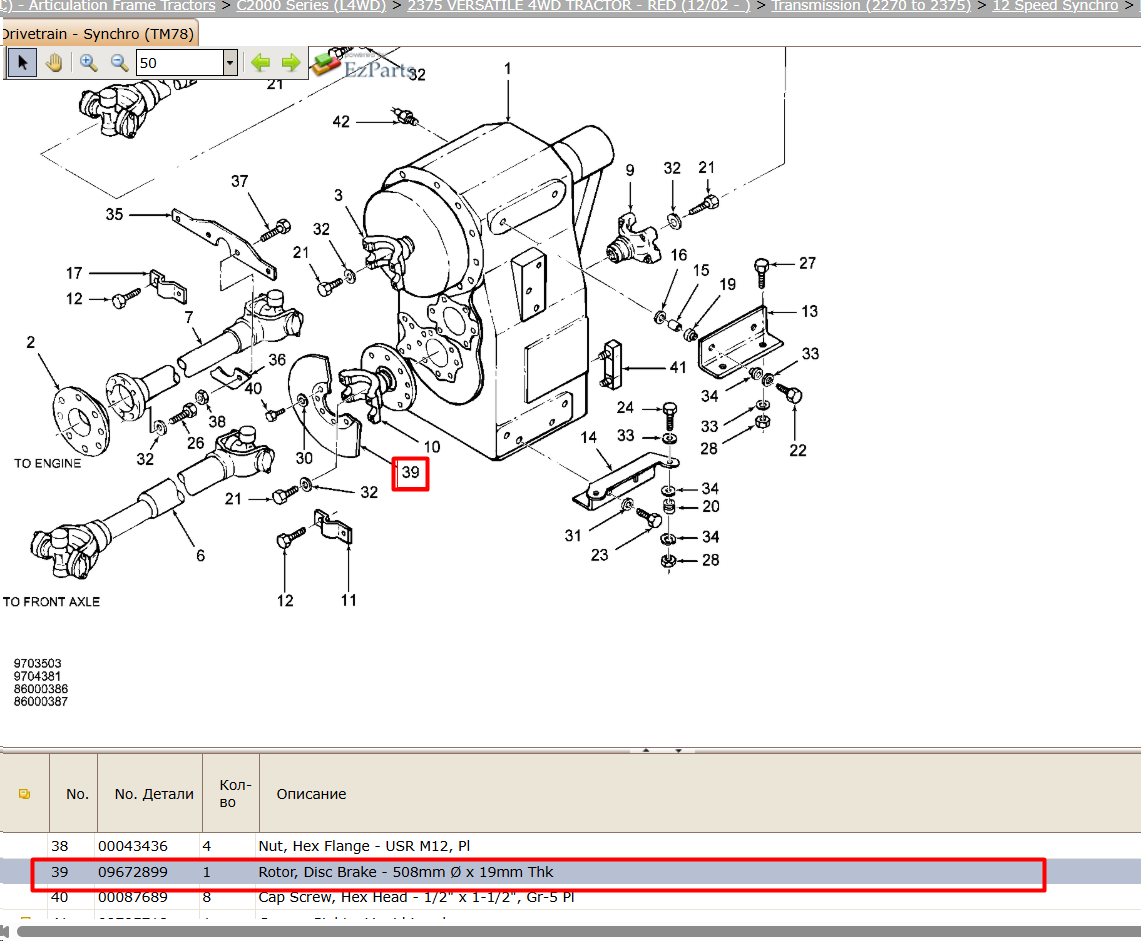Image resolution: width=1141 pixels, height=941 pixels.
Task: Select row 40 Cap Screw, Hex Head
Action: click(570, 897)
